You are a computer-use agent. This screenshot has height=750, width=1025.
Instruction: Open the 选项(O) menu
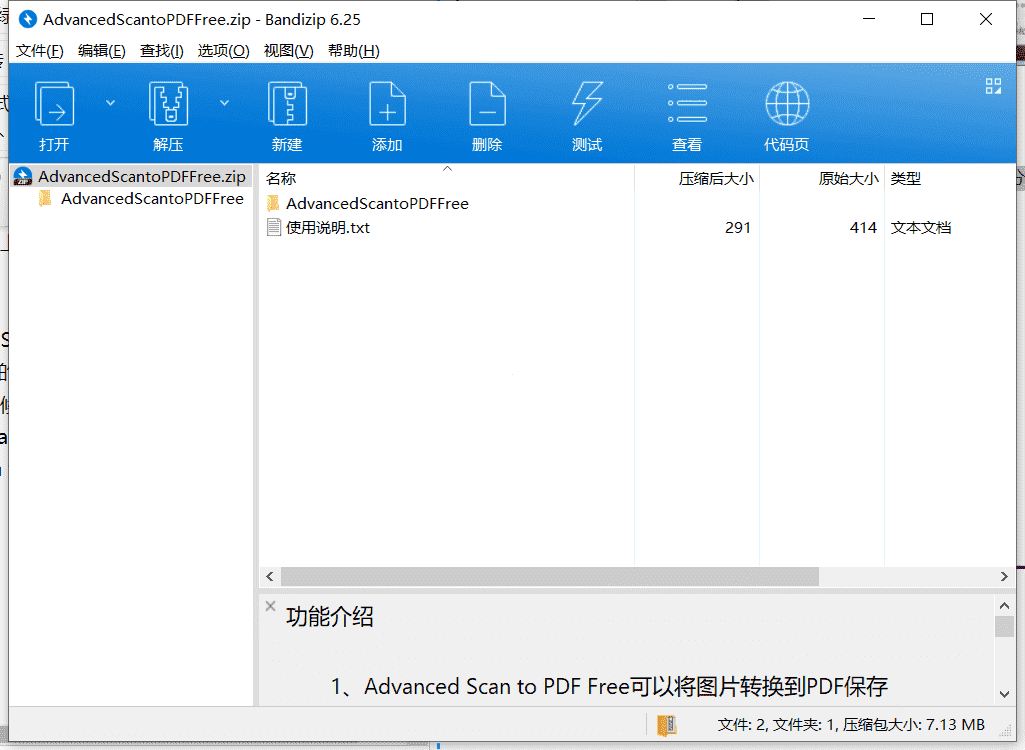(x=224, y=51)
